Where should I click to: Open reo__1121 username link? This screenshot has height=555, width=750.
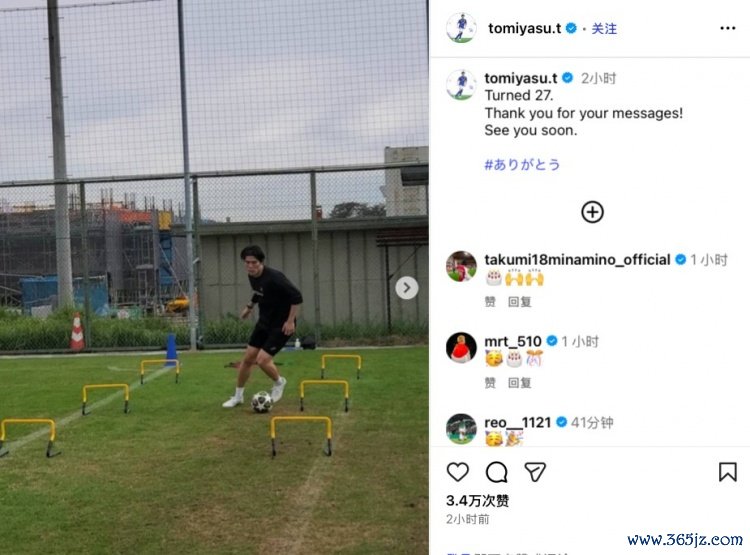point(518,422)
